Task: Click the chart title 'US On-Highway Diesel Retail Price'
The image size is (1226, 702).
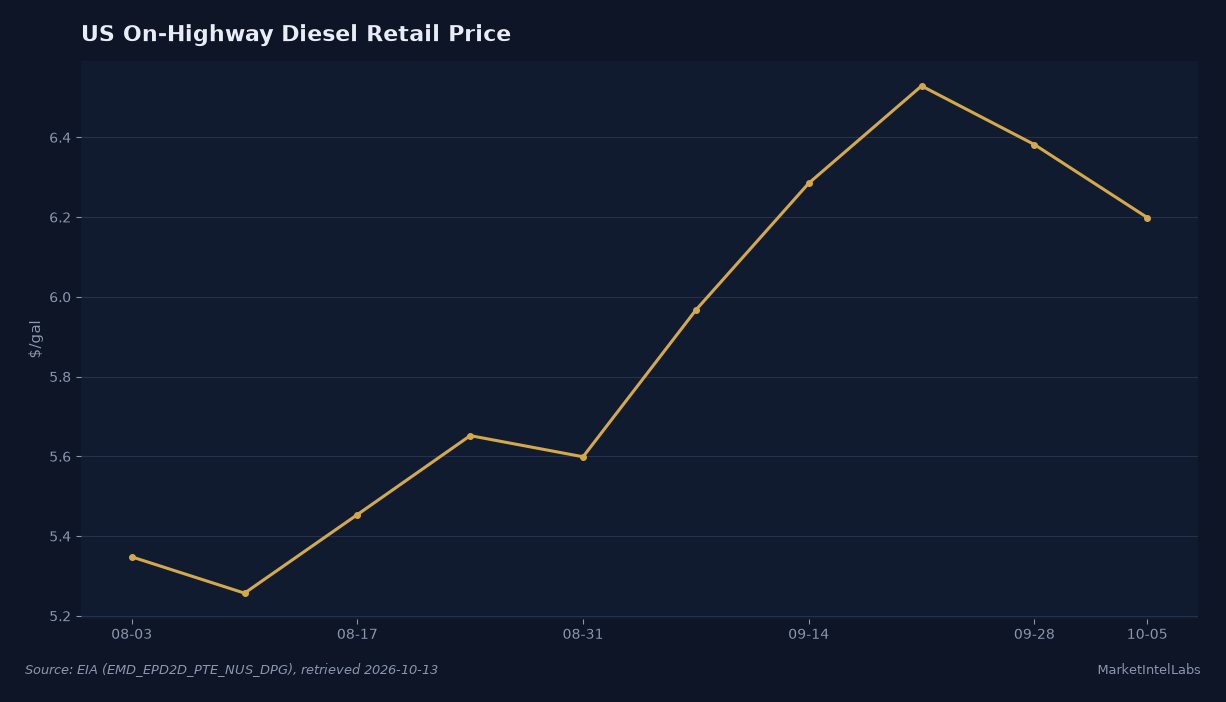Action: coord(296,35)
